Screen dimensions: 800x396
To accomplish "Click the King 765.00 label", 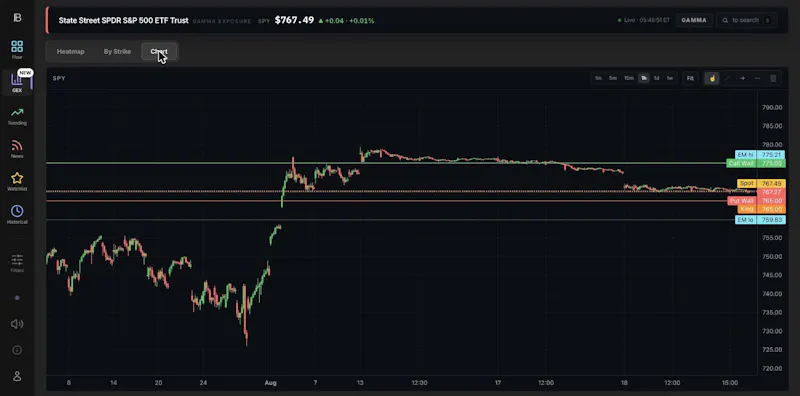I will (x=761, y=209).
